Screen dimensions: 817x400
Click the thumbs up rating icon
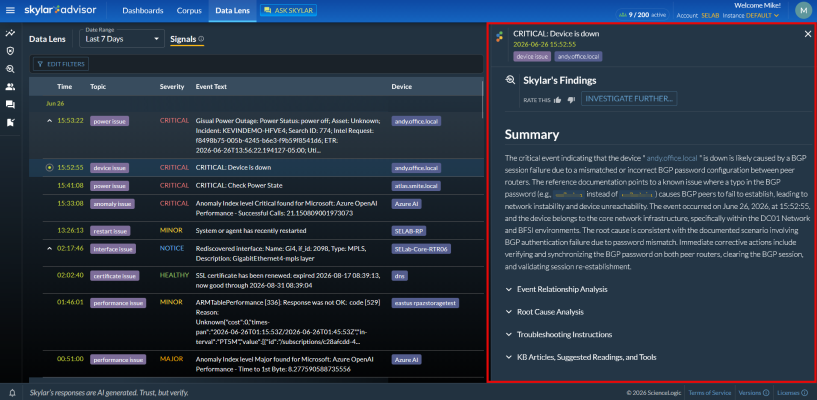[558, 99]
